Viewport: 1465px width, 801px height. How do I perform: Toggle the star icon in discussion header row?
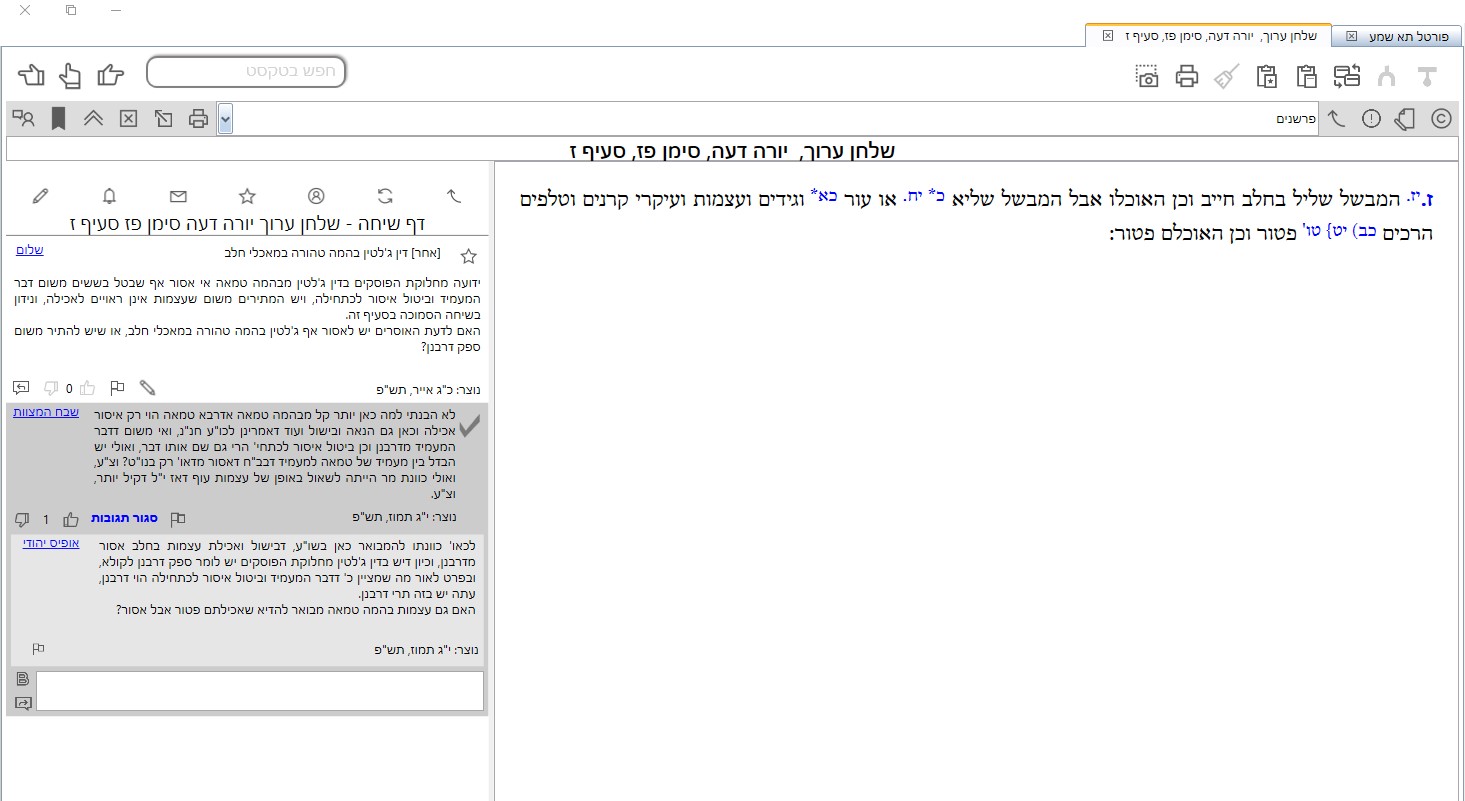(x=247, y=195)
